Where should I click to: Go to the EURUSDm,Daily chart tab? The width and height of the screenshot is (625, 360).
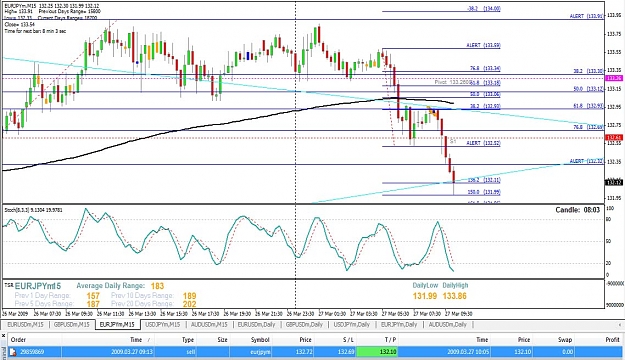pos(256,325)
